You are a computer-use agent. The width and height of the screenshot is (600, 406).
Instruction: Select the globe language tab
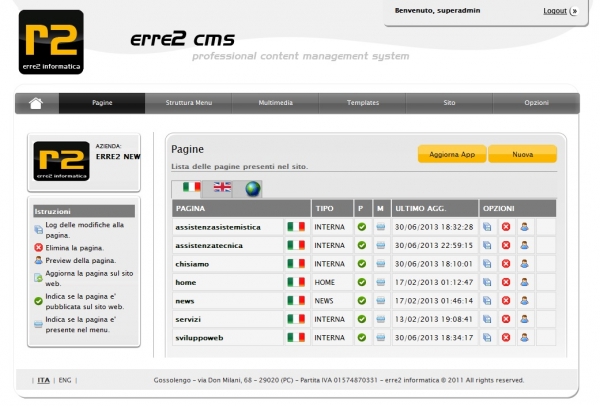coord(253,189)
